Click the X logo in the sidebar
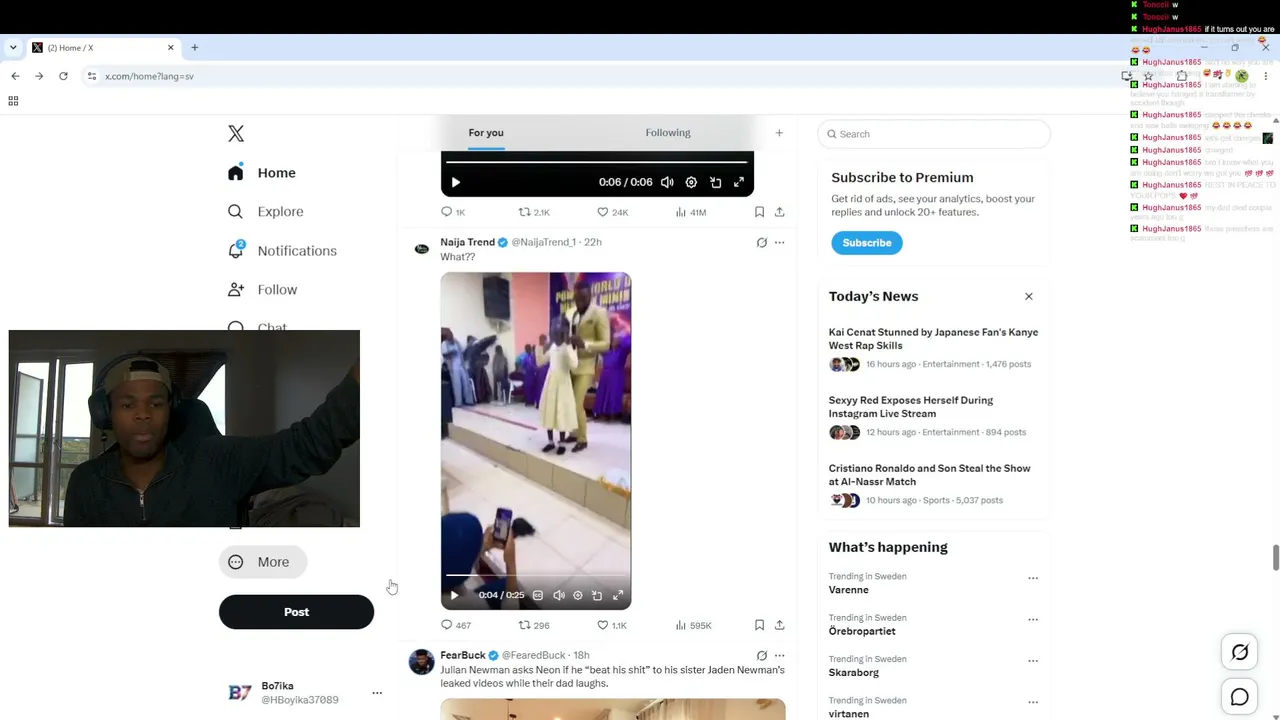 tap(236, 134)
